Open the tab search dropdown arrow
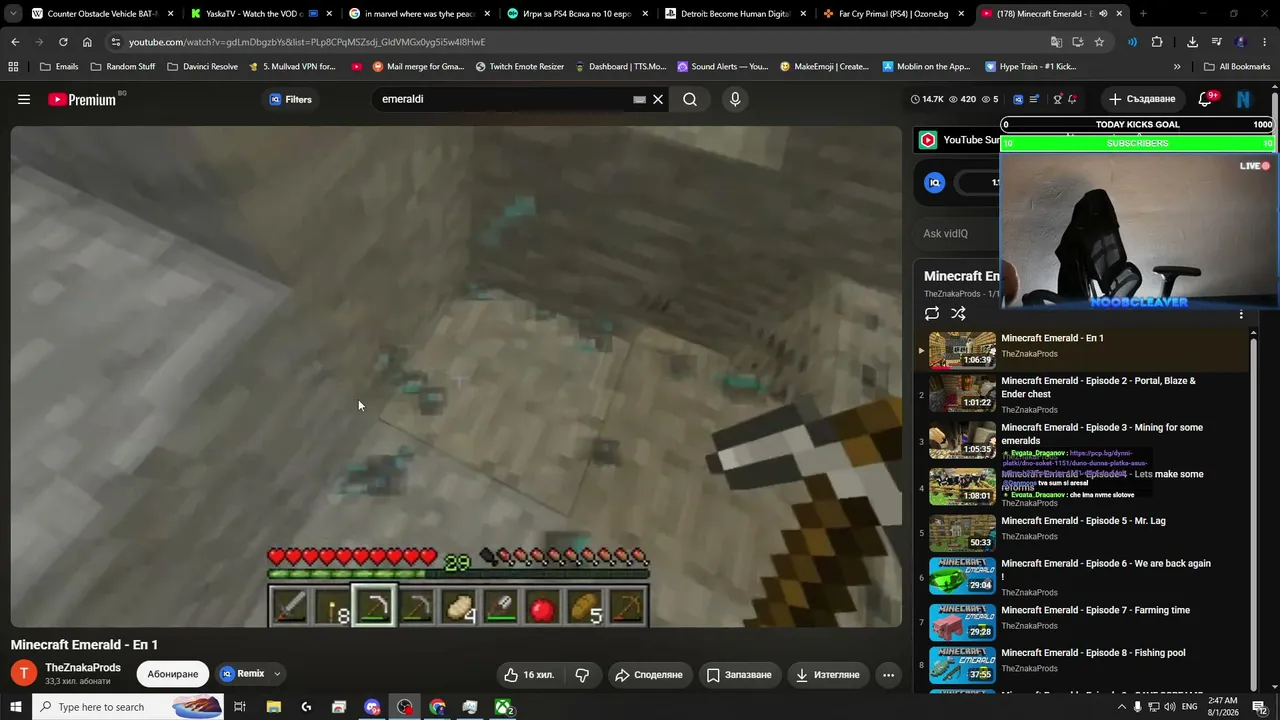The width and height of the screenshot is (1280, 720). tap(13, 14)
